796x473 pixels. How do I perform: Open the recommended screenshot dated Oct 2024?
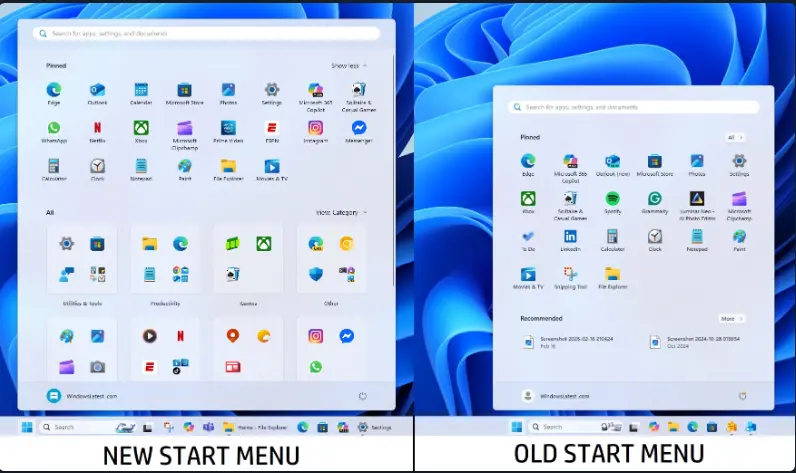pyautogui.click(x=695, y=342)
